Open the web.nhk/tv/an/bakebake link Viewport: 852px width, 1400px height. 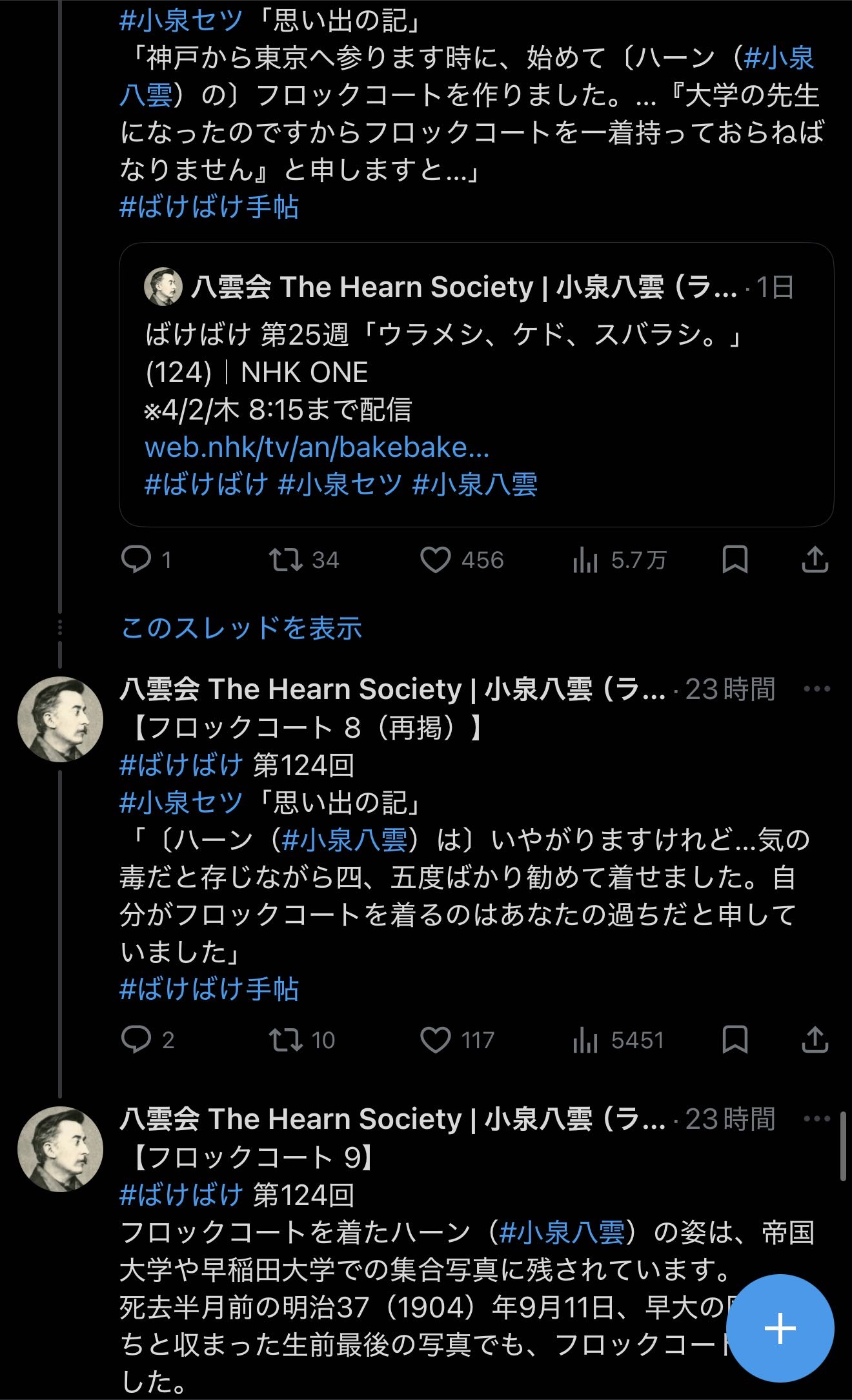(317, 447)
